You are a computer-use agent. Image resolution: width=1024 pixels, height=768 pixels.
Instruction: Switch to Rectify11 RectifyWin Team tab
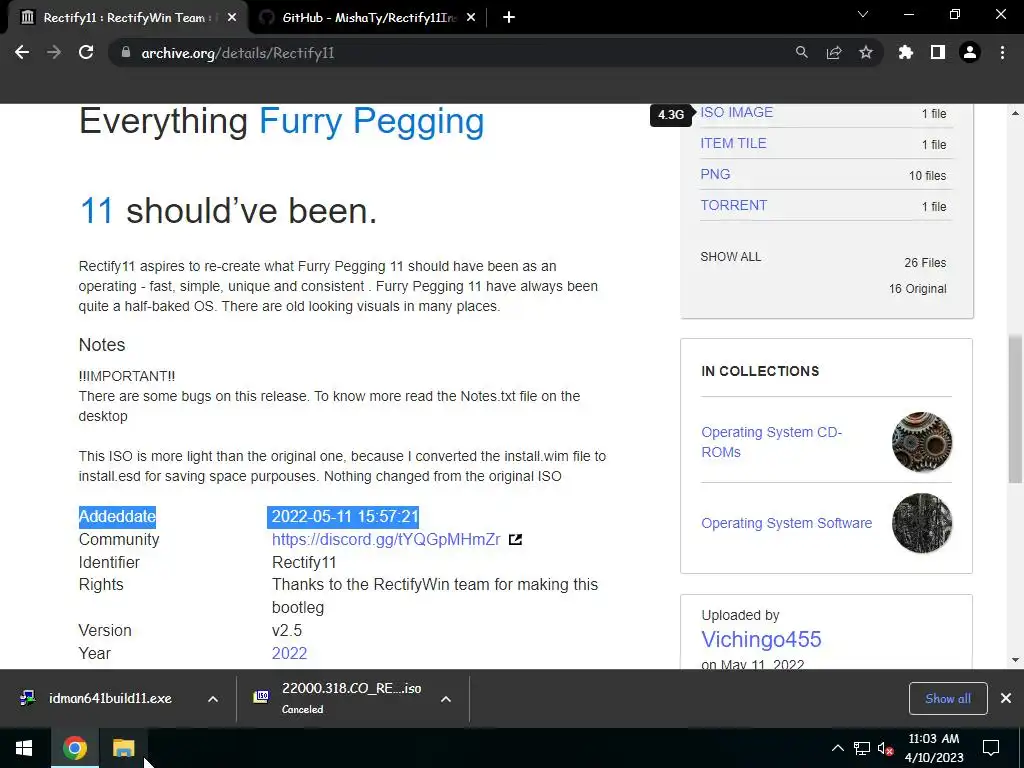(128, 18)
